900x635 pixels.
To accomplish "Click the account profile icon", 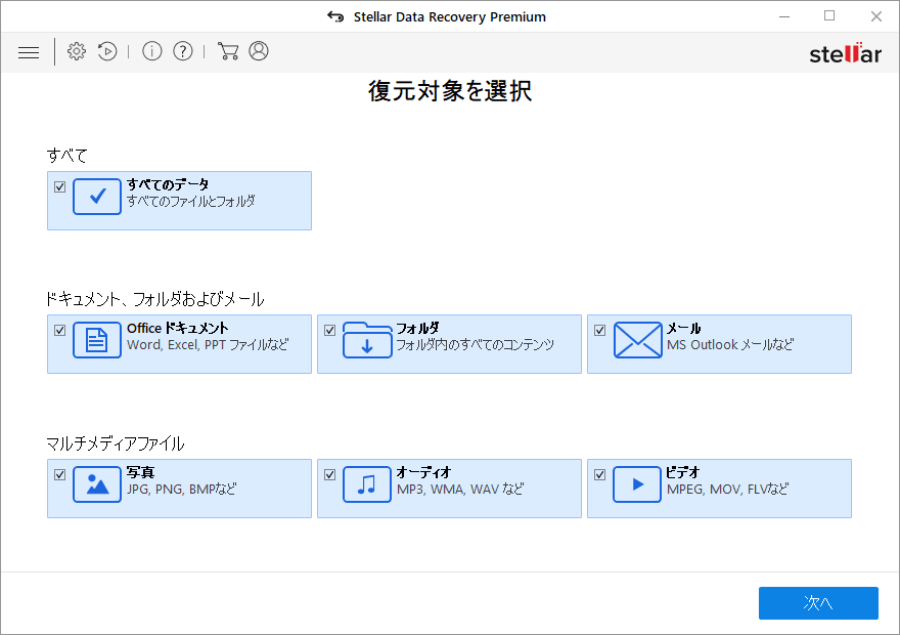I will [x=259, y=51].
